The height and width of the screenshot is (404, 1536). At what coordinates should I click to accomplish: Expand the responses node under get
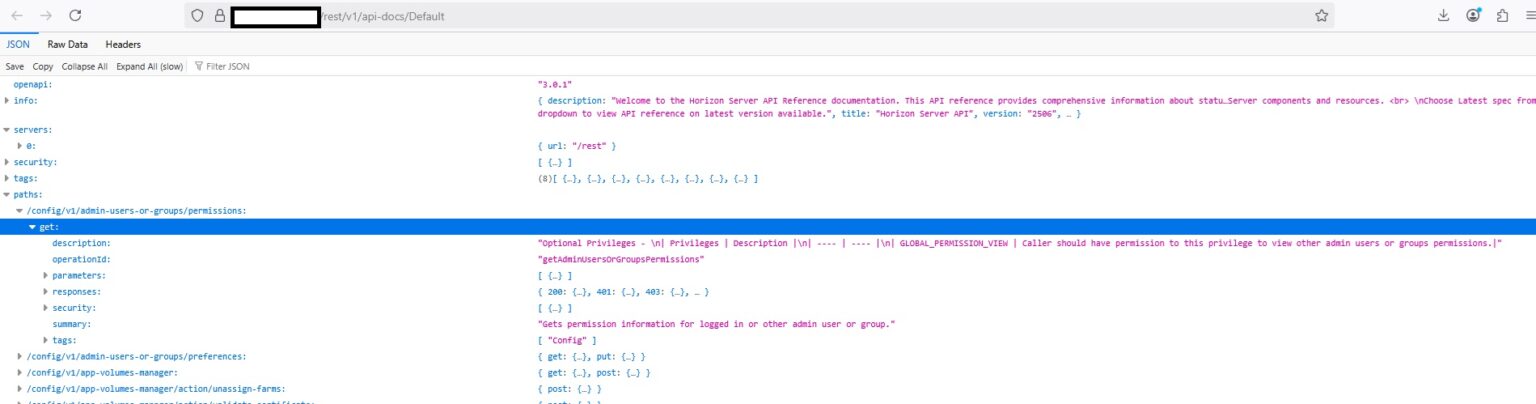(45, 291)
